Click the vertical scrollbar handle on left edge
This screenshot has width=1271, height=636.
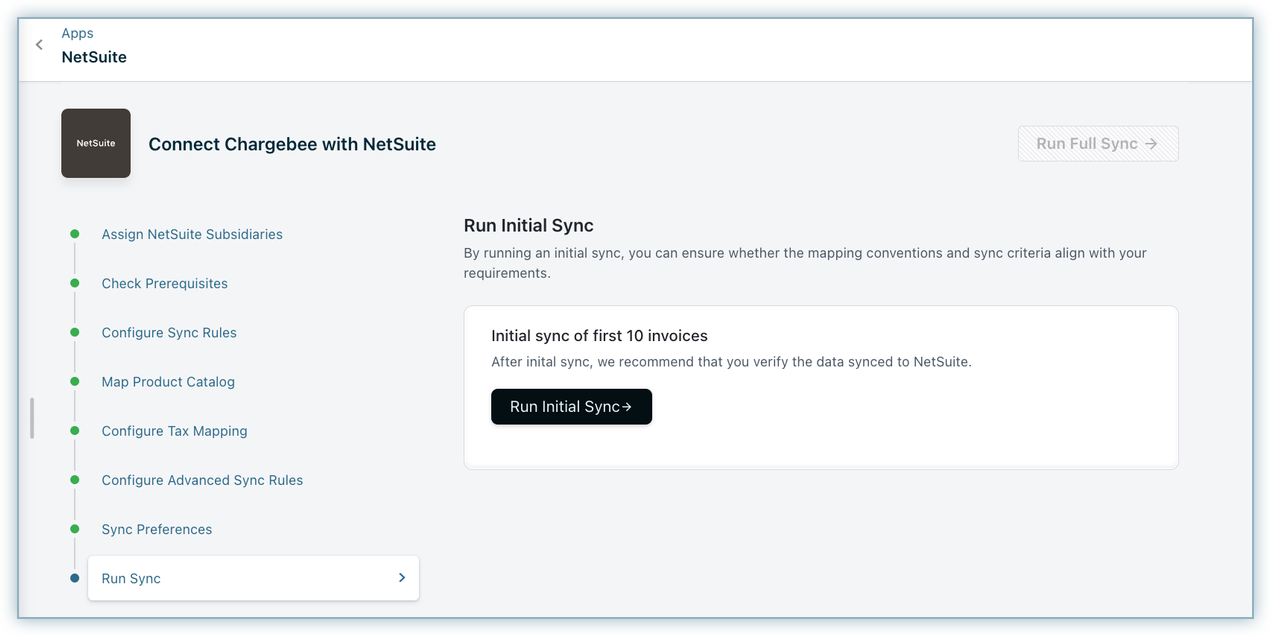pyautogui.click(x=32, y=418)
